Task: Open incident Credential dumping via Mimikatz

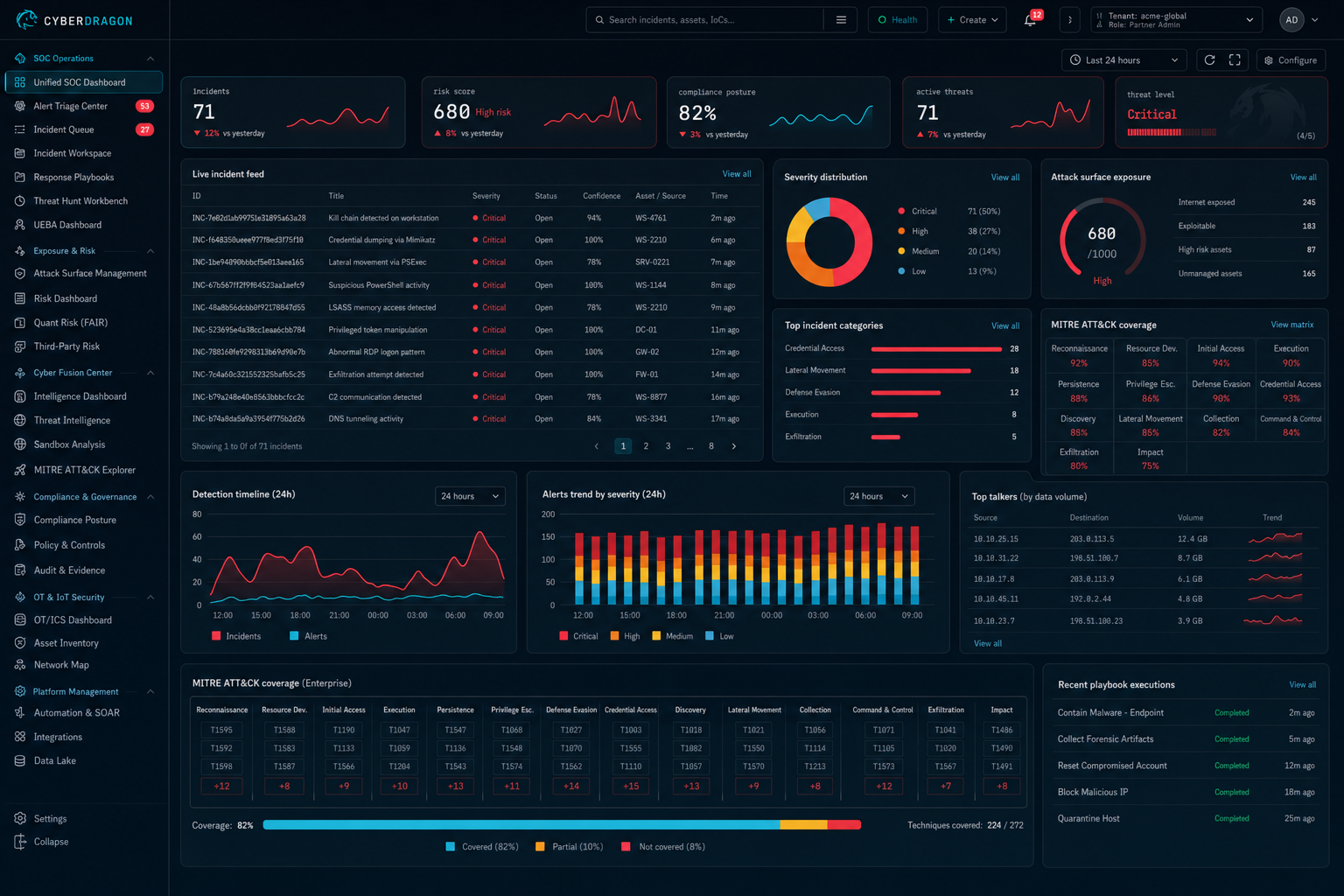Action: coord(472,240)
